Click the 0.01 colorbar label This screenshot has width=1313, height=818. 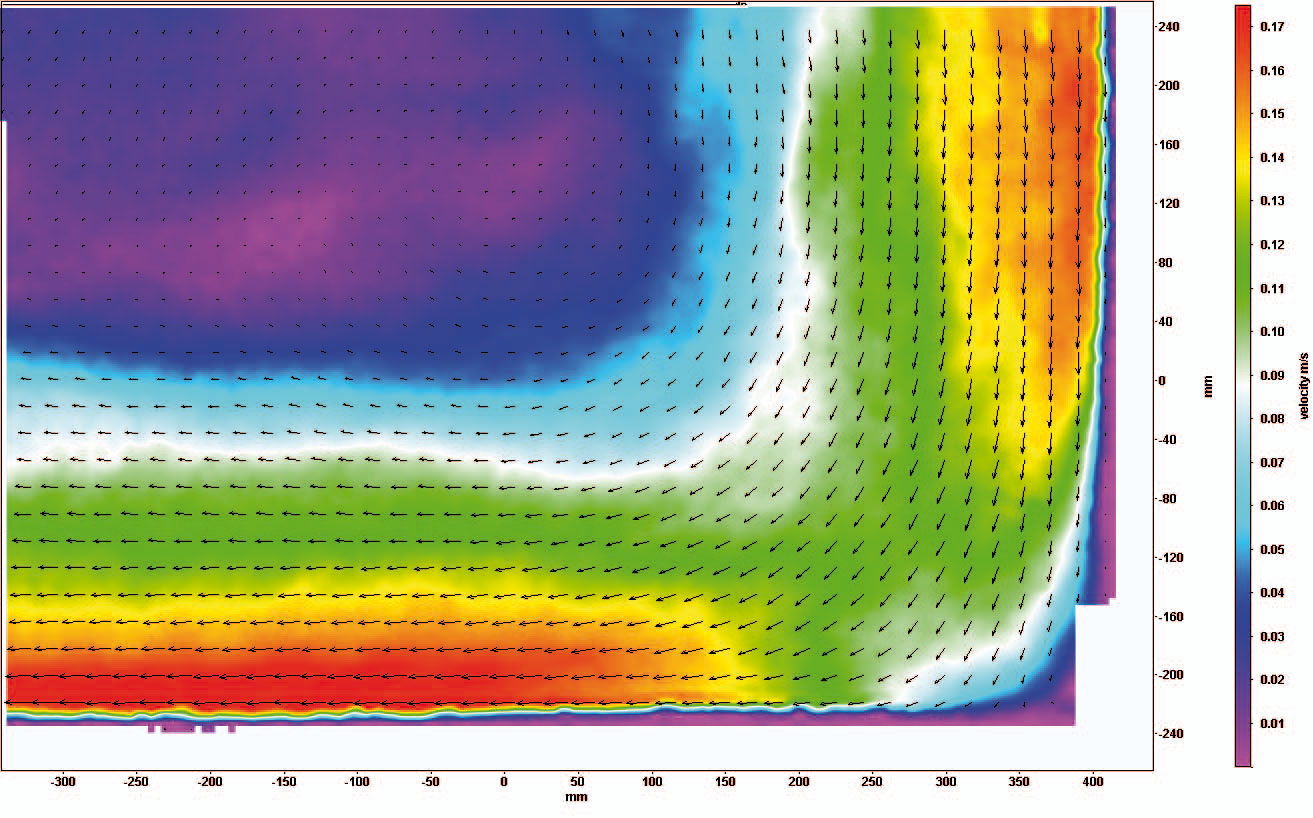tap(1270, 722)
